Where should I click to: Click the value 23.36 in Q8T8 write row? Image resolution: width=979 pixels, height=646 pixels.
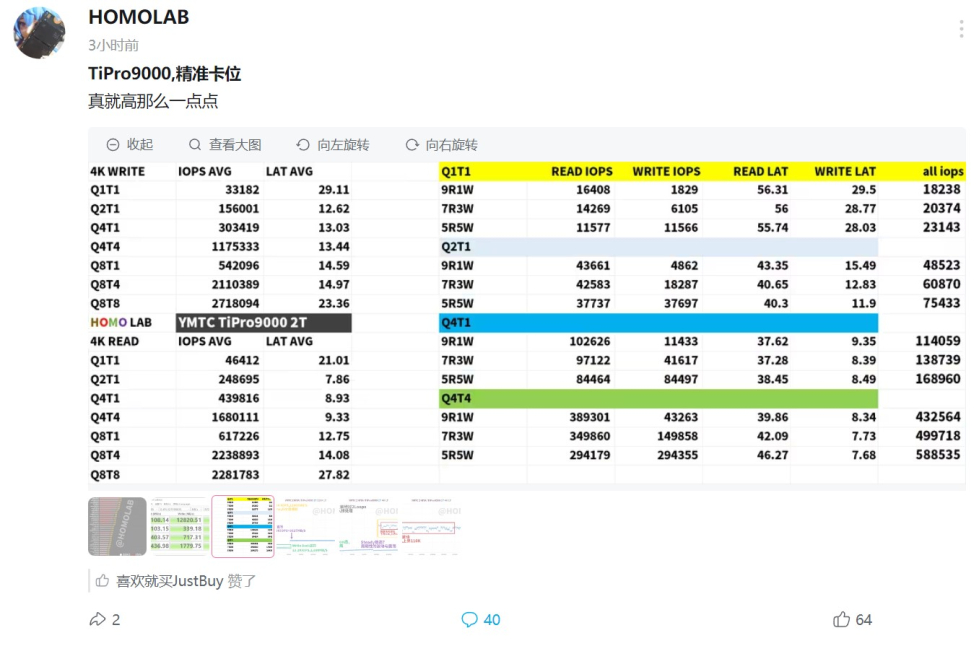click(x=334, y=303)
